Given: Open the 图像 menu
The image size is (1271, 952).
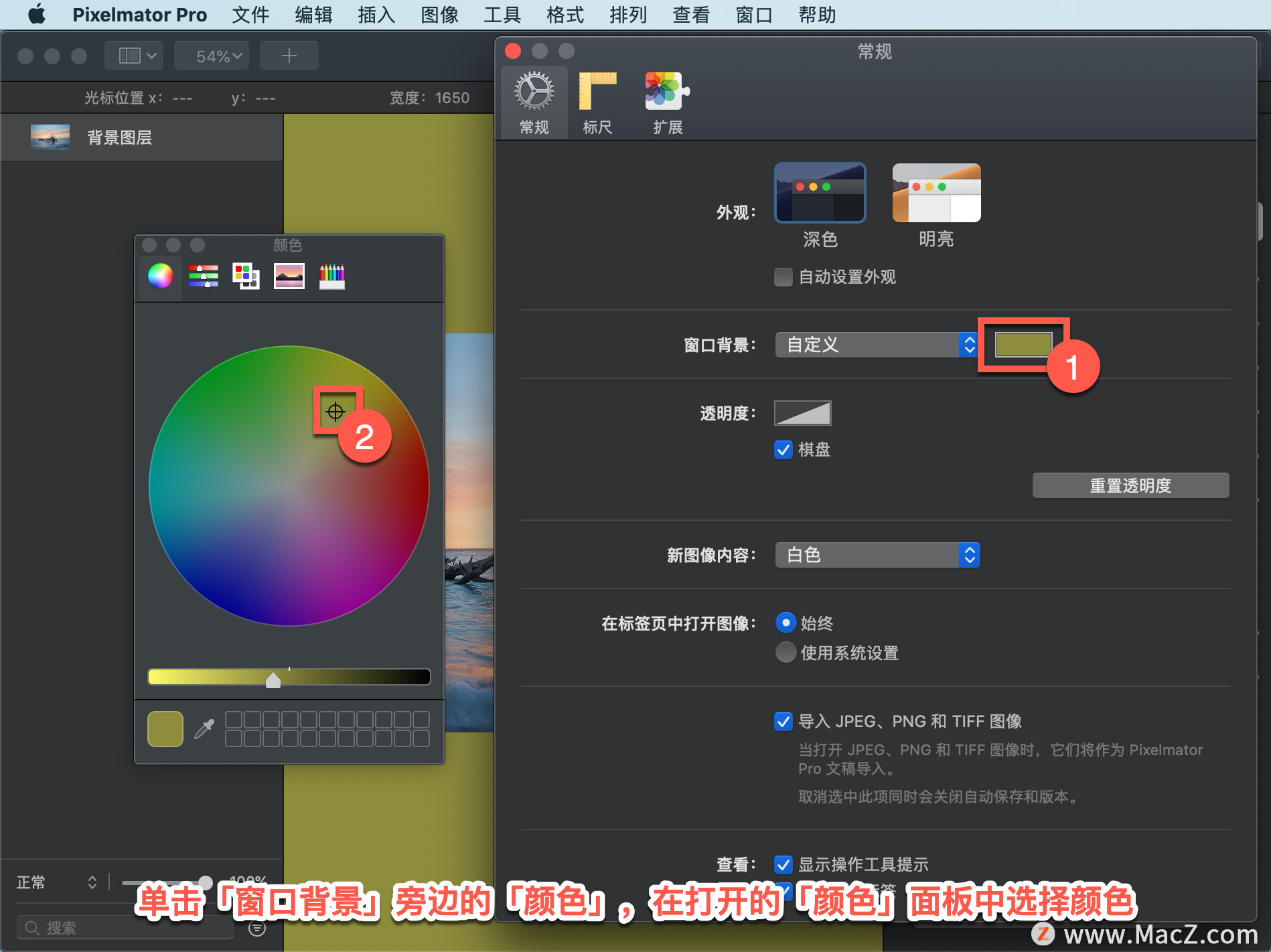Looking at the screenshot, I should [439, 14].
